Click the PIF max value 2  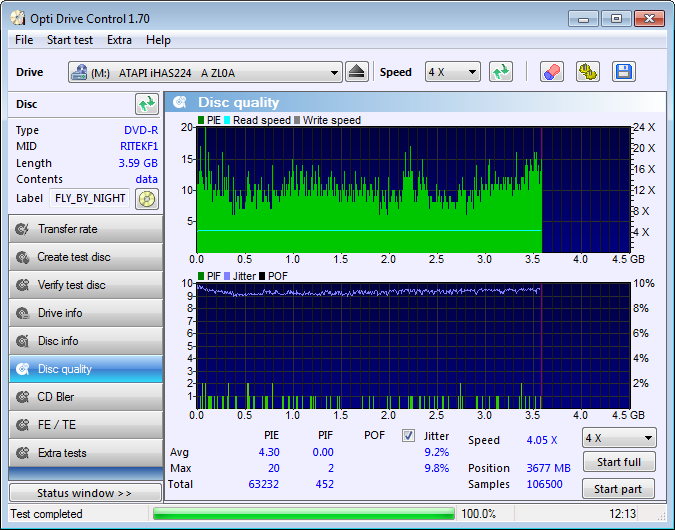point(331,468)
